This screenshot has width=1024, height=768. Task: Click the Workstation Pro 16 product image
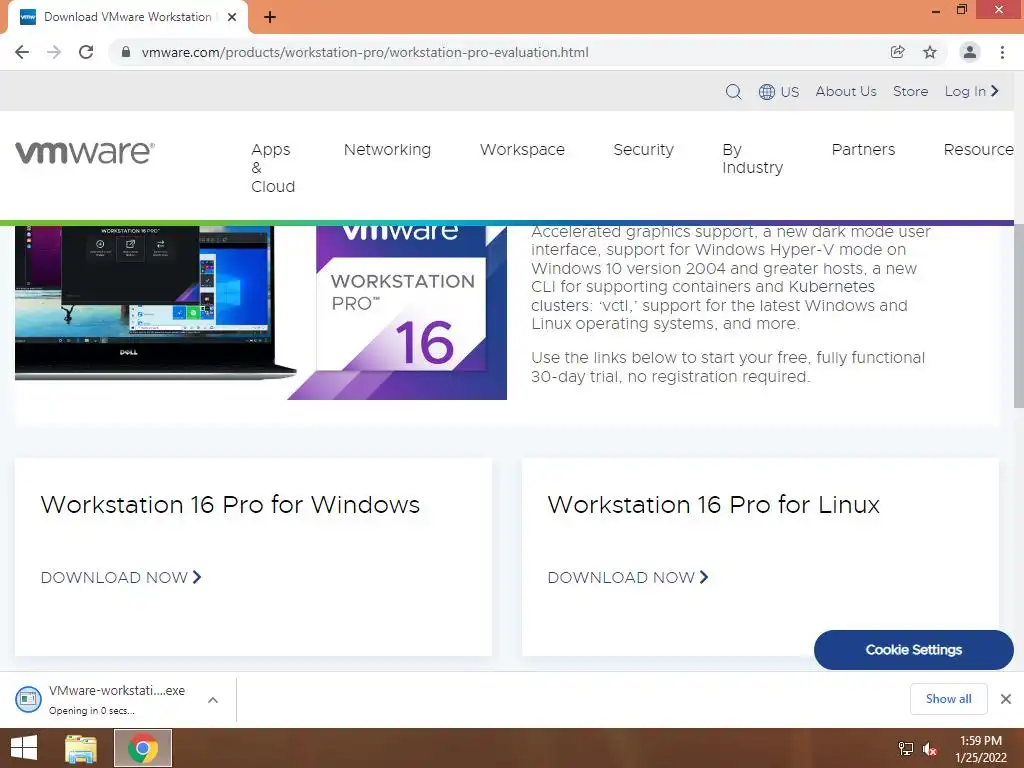point(398,312)
